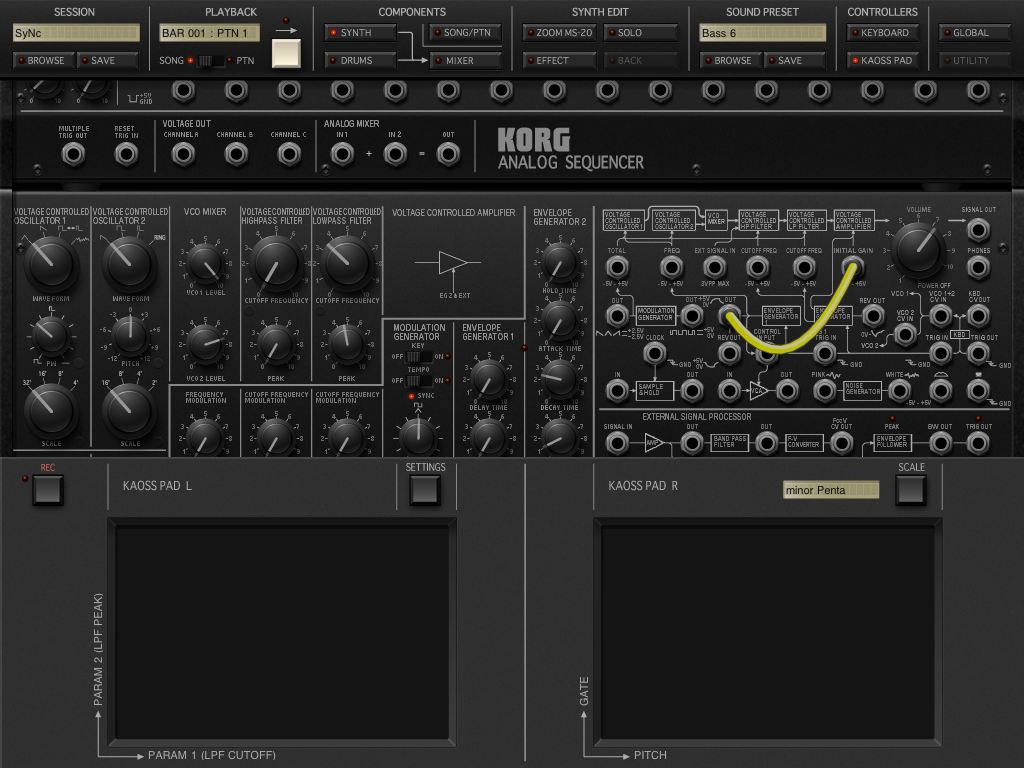Click the SIGNAL OUT jack
Screen dimensions: 1024x768
978,230
